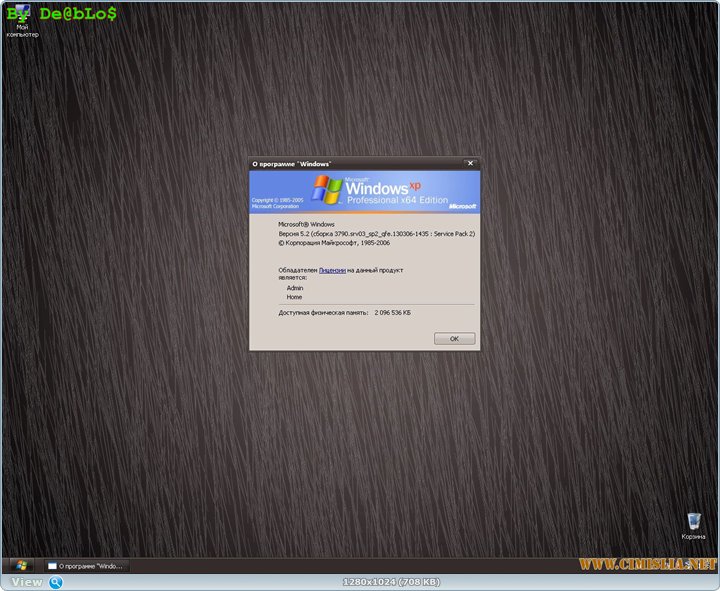
Task: Click the magnifier icon next to View
Action: (56, 582)
